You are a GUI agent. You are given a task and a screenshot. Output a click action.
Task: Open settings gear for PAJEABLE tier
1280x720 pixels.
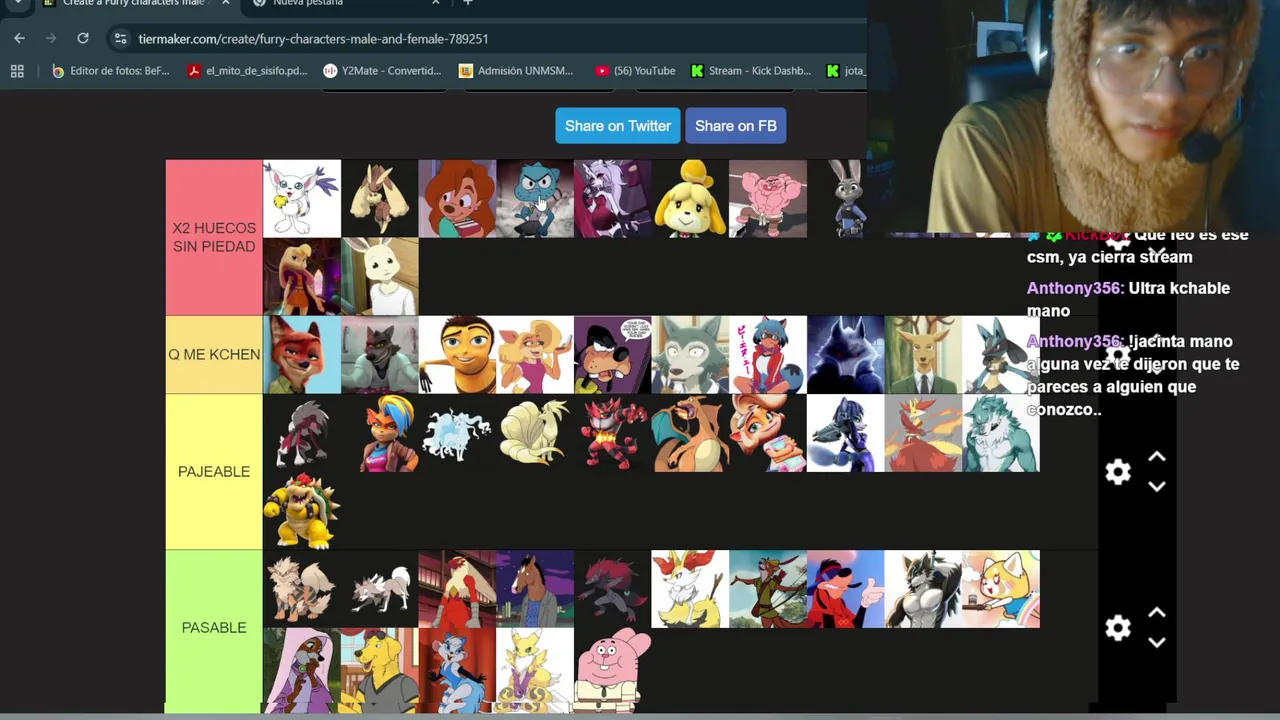1118,472
